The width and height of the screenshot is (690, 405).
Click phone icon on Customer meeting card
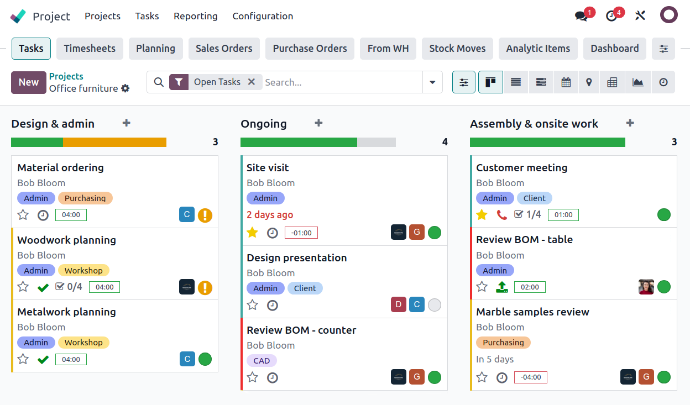click(x=501, y=214)
